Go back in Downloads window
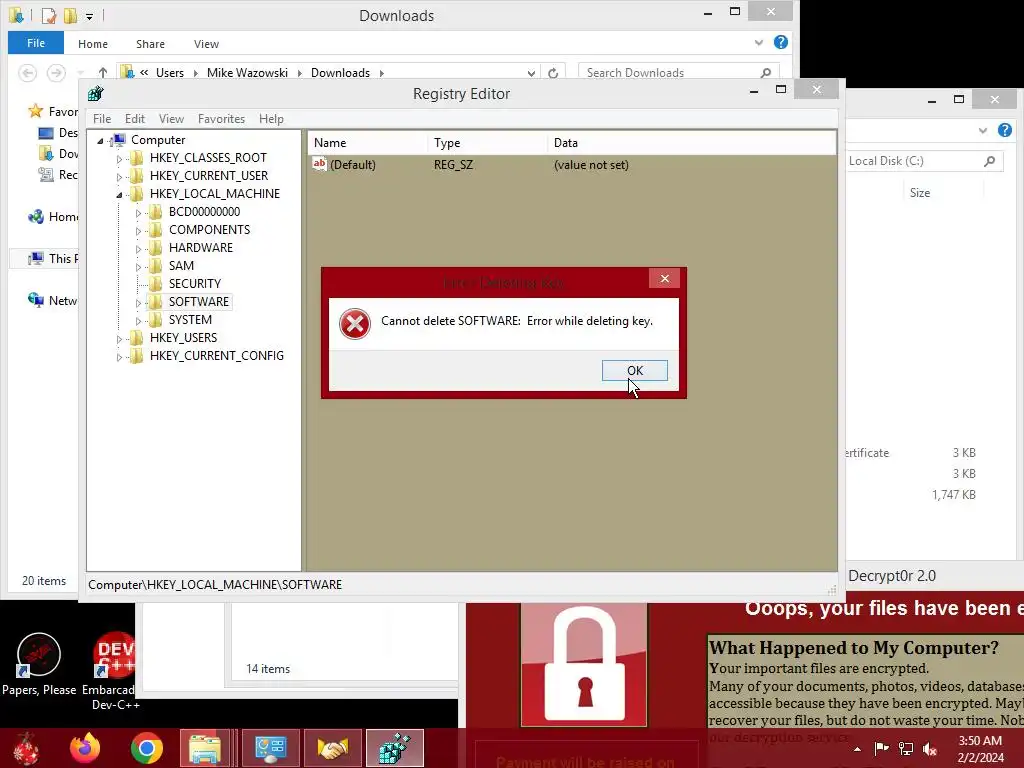The height and width of the screenshot is (768, 1024). pos(27,72)
